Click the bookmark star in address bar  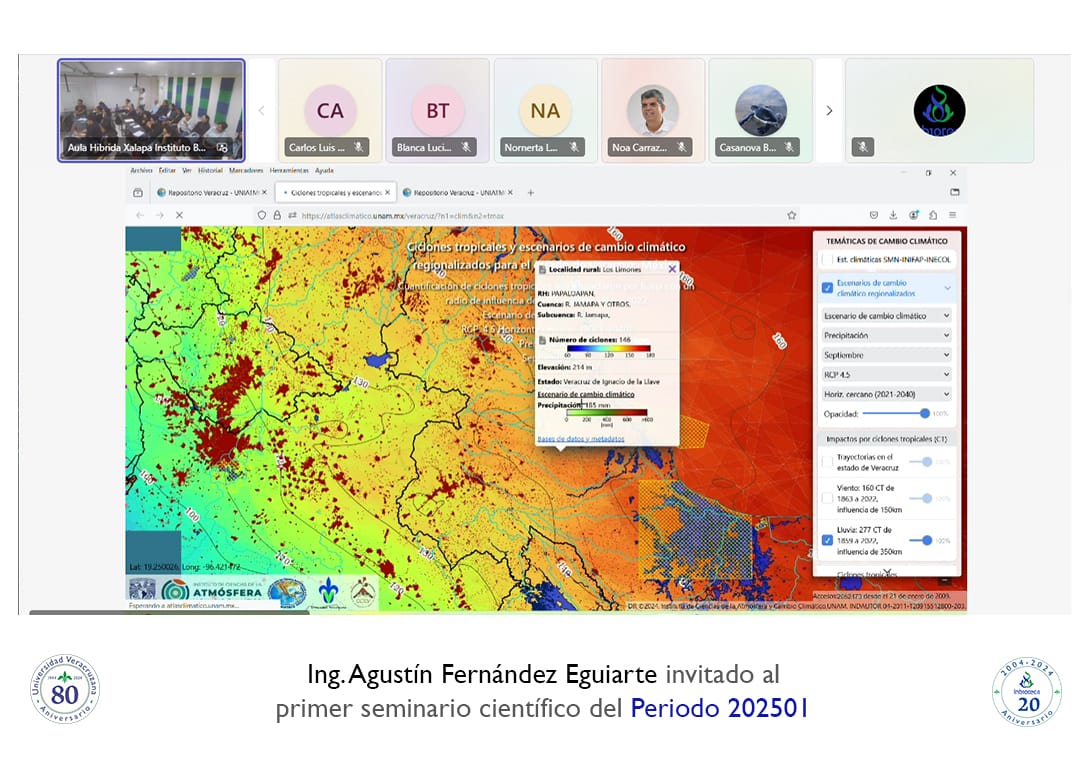tap(791, 215)
